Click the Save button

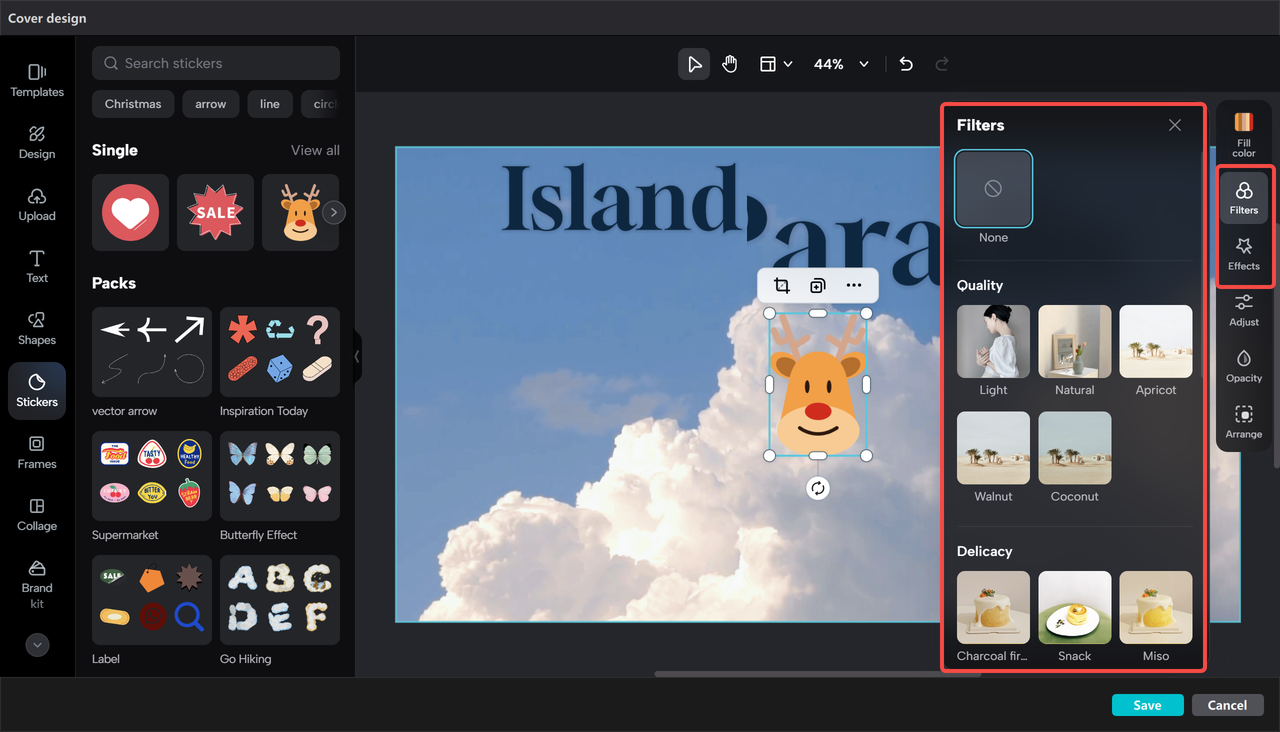tap(1147, 705)
